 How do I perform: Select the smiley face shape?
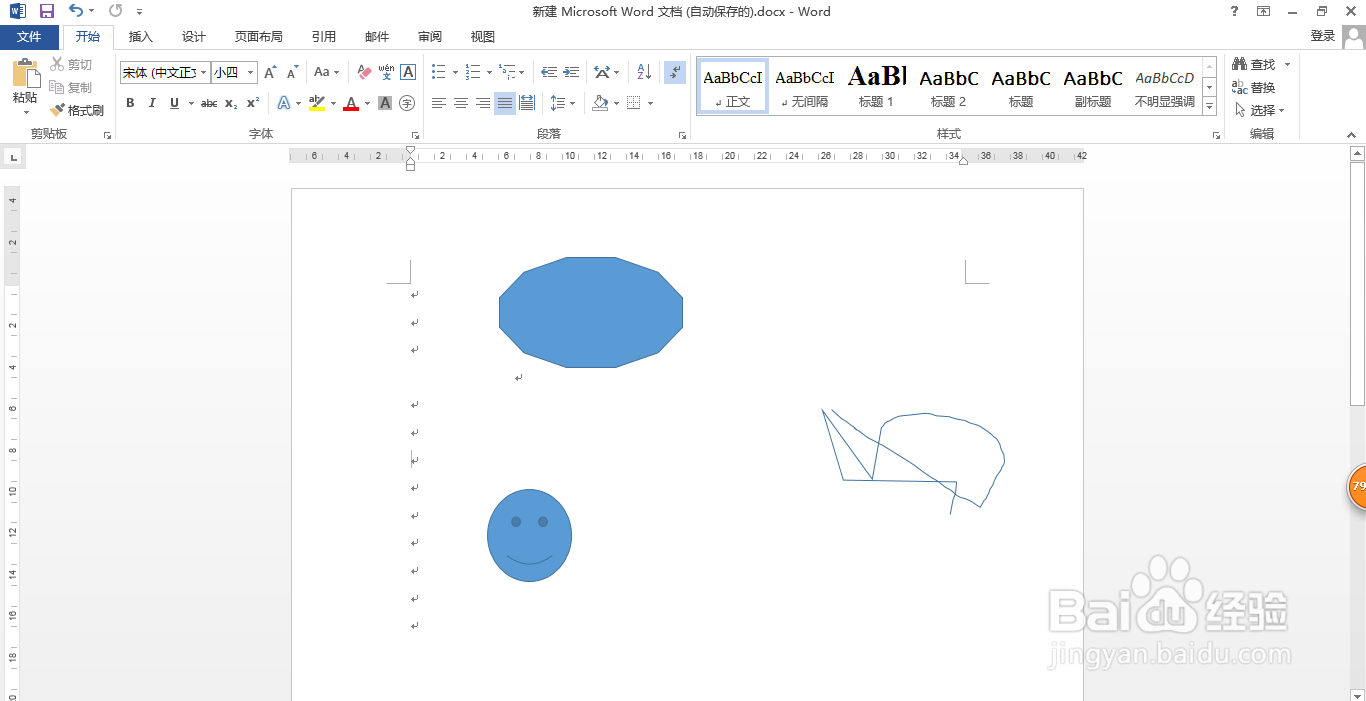[x=529, y=535]
